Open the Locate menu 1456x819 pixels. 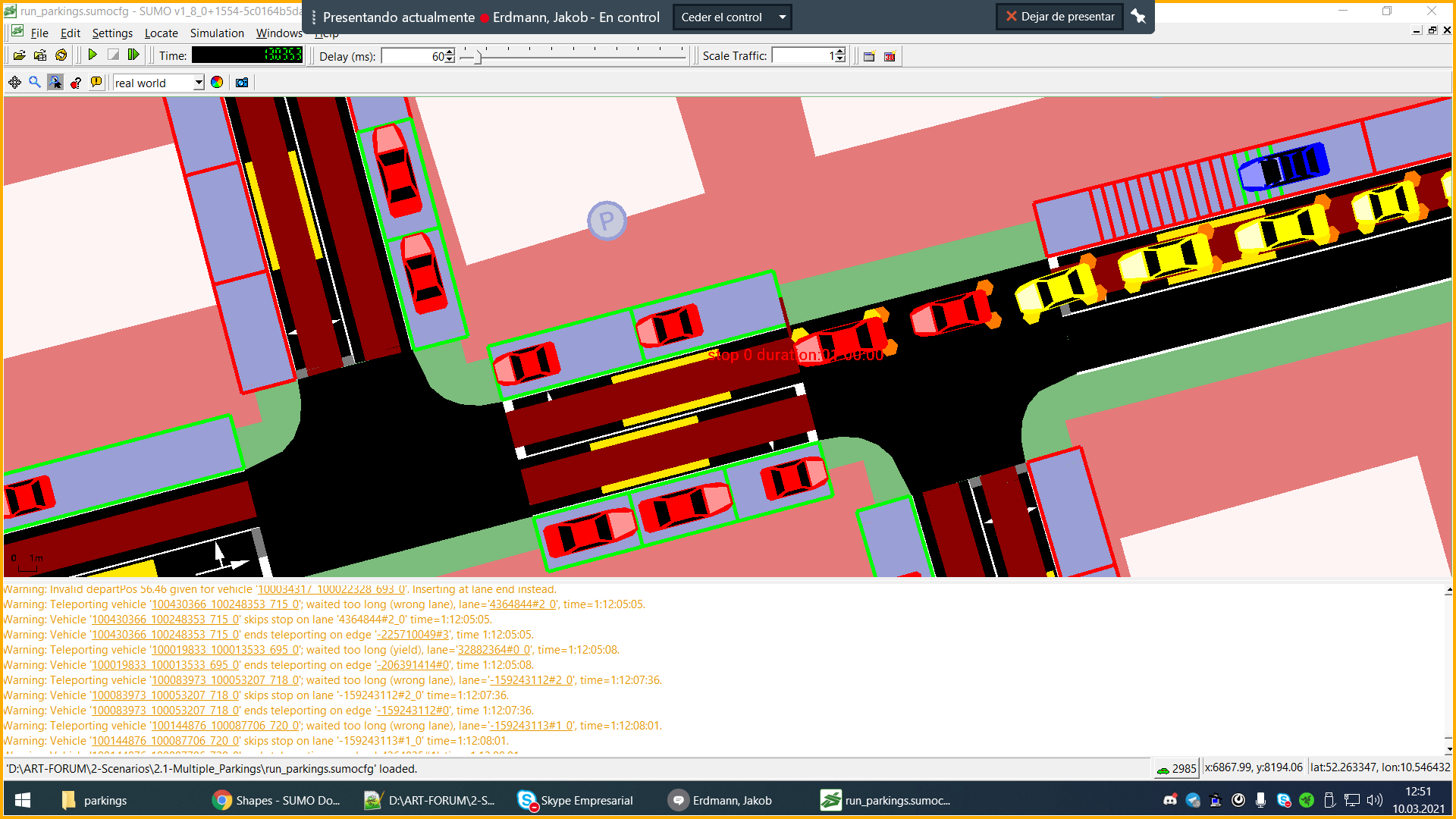(161, 33)
